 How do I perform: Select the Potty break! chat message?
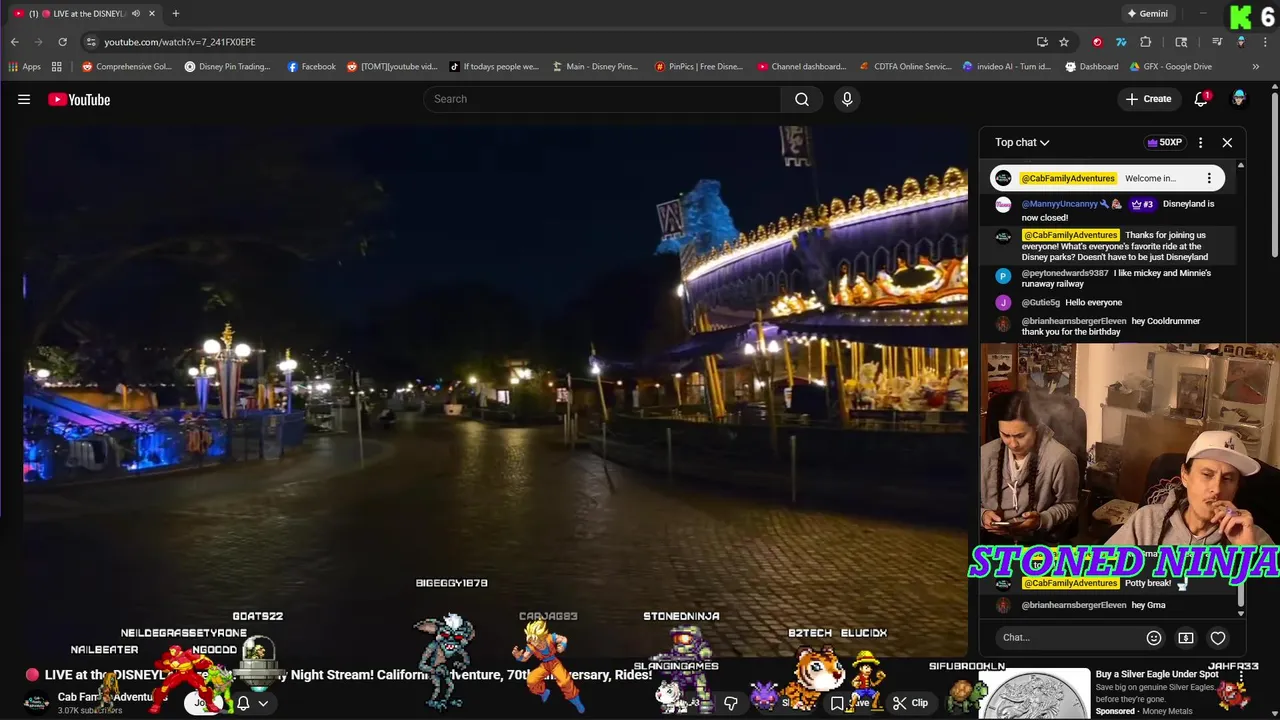[1148, 583]
